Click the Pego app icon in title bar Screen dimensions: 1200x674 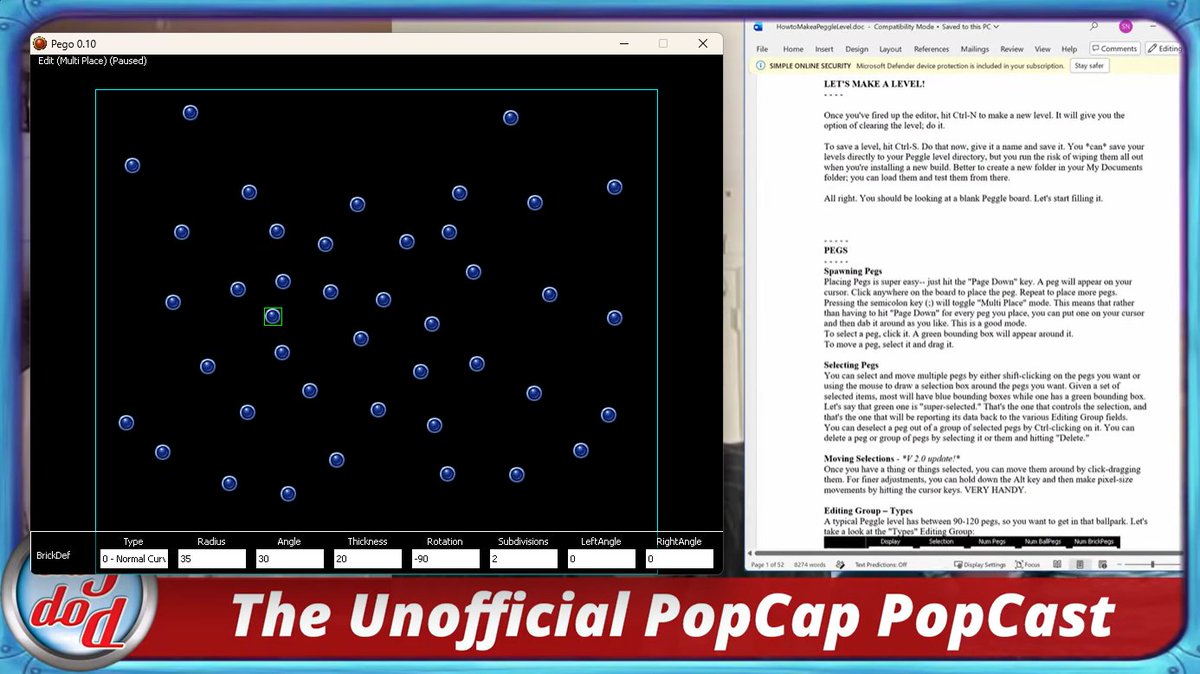(40, 44)
